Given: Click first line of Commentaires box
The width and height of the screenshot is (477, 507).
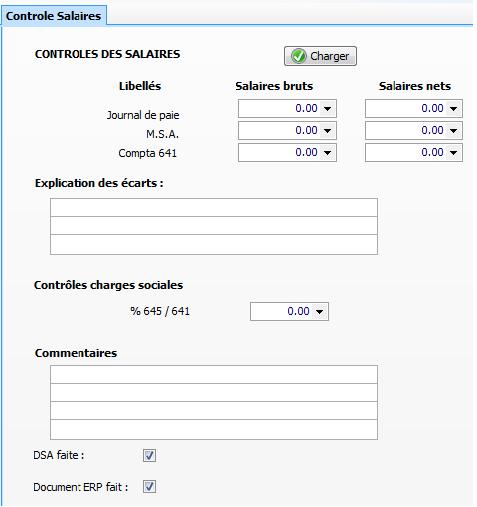Looking at the screenshot, I should [x=214, y=375].
